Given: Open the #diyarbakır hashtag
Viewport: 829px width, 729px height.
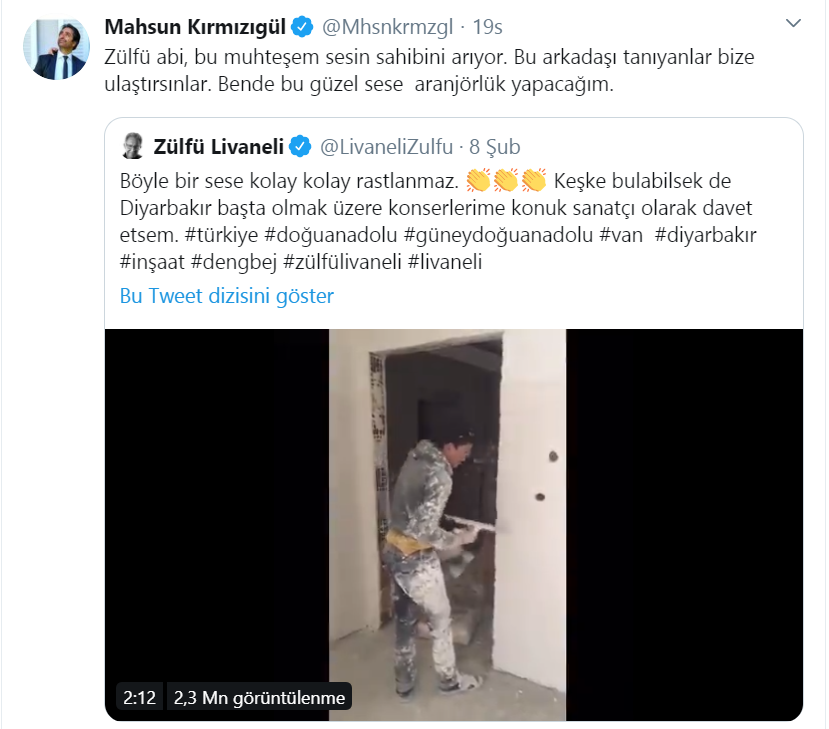Looking at the screenshot, I should (x=705, y=235).
